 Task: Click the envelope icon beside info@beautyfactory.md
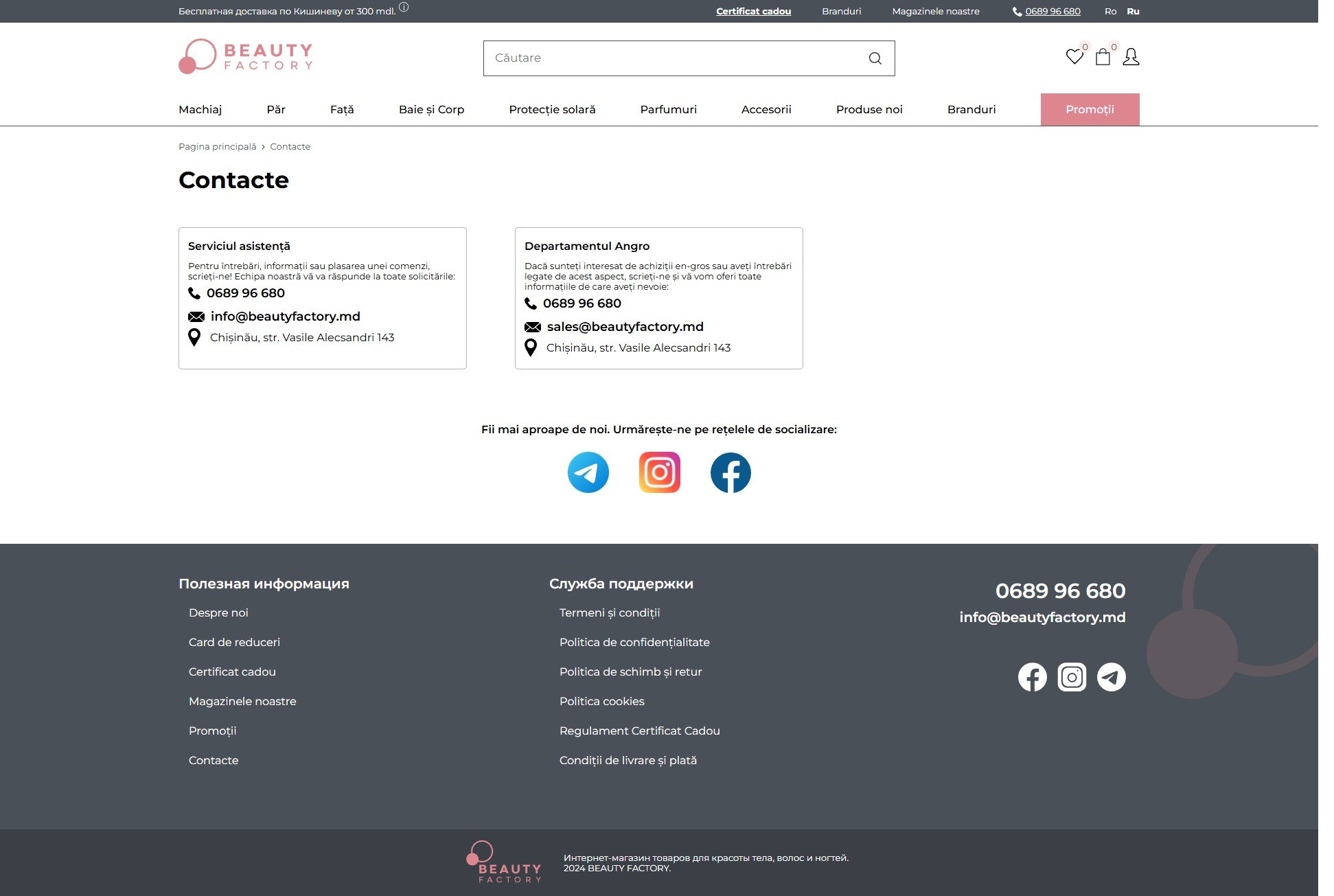[x=196, y=317]
